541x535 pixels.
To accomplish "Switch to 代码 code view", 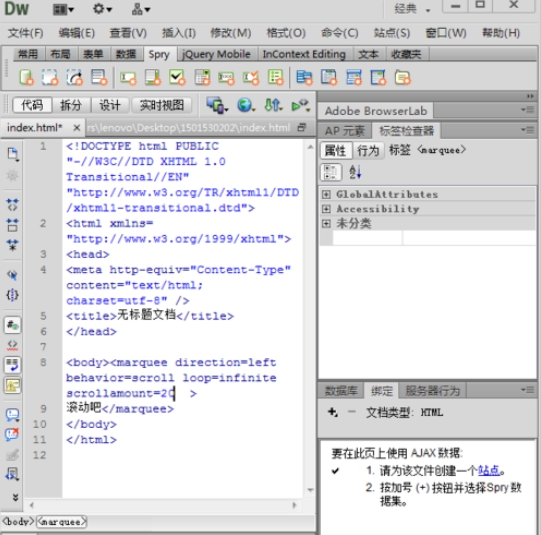I will coord(32,105).
